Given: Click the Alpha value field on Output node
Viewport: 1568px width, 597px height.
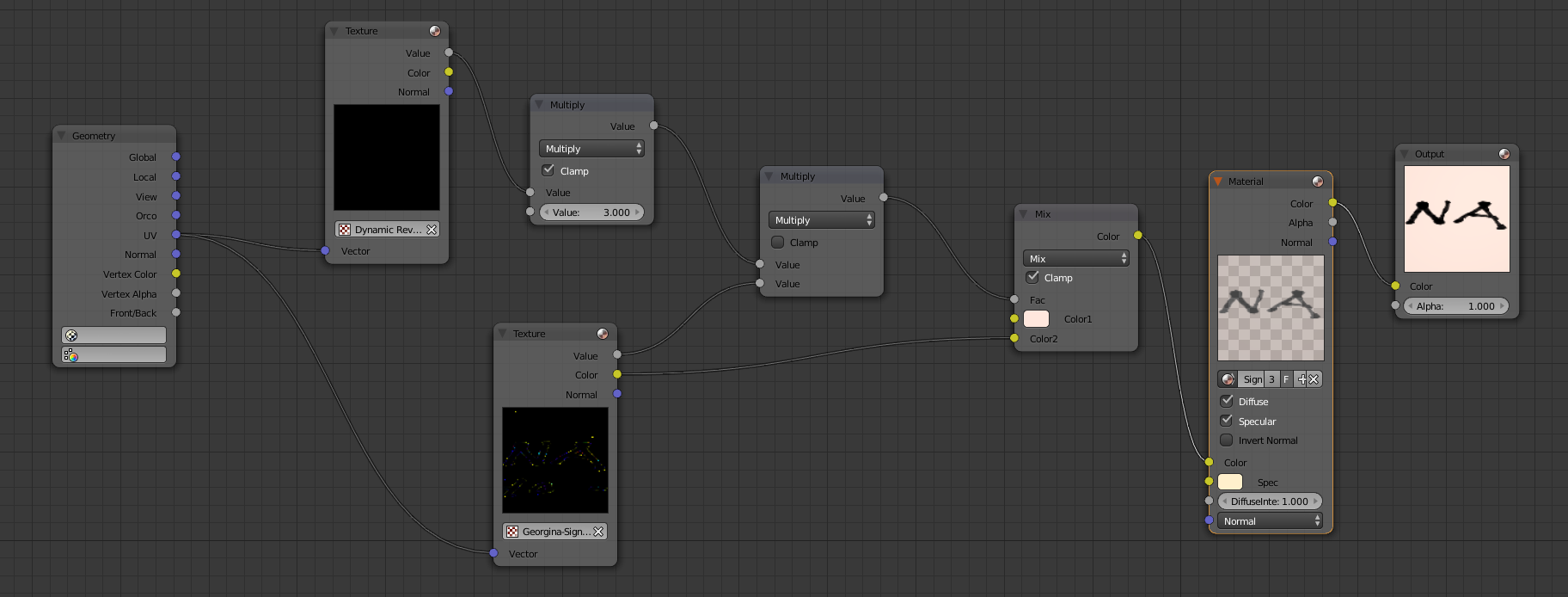Looking at the screenshot, I should pyautogui.click(x=1455, y=306).
